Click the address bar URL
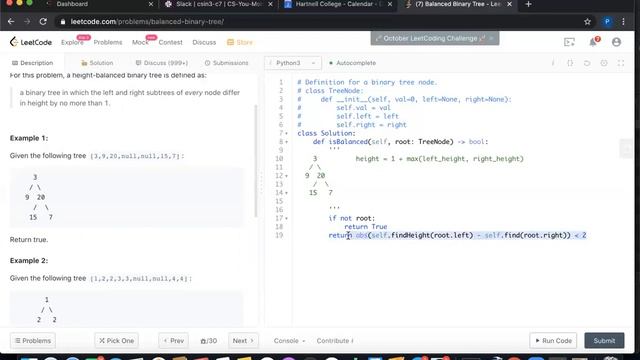 point(147,22)
